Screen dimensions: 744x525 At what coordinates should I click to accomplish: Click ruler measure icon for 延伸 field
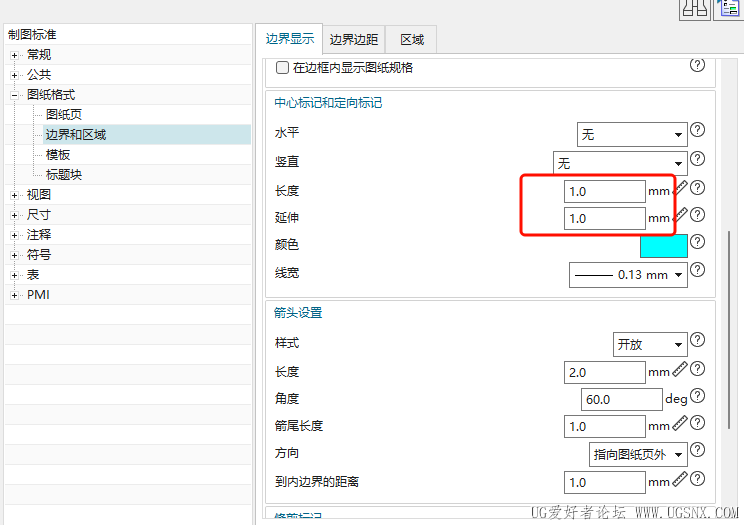tap(680, 215)
